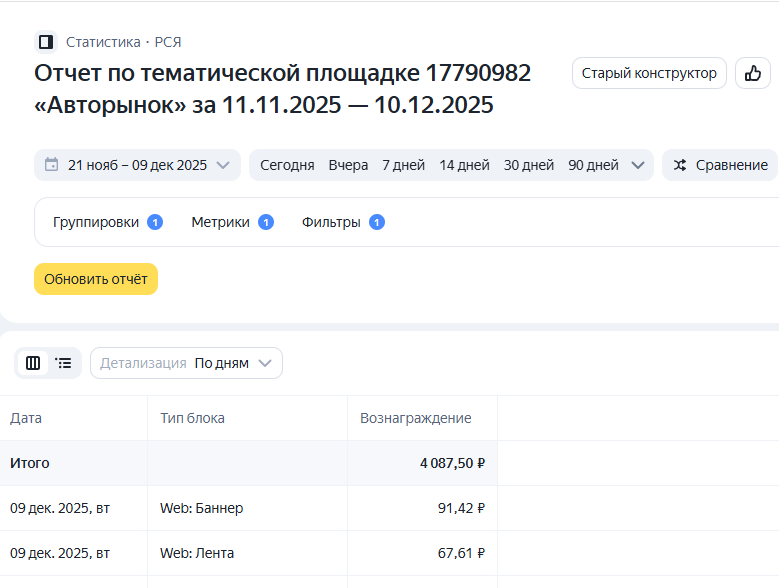
Task: Open the Метрики tab
Action: [220, 222]
